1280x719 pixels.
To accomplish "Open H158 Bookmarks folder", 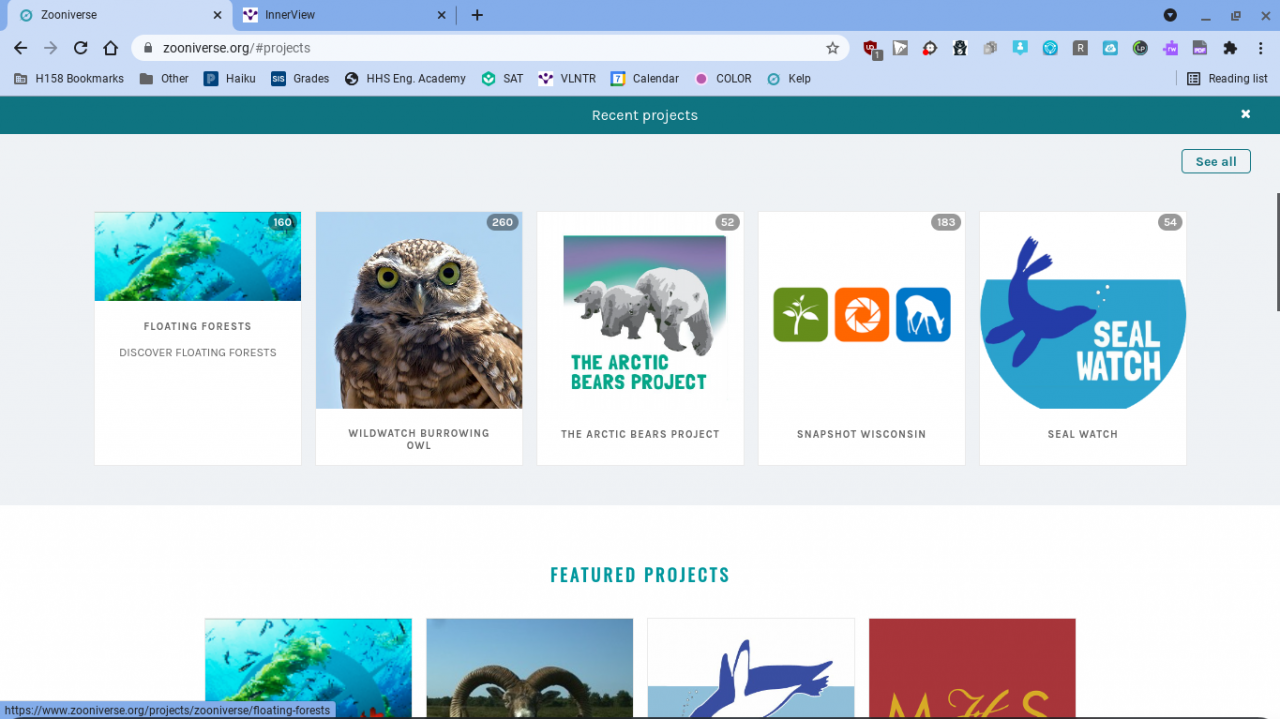I will (x=69, y=78).
